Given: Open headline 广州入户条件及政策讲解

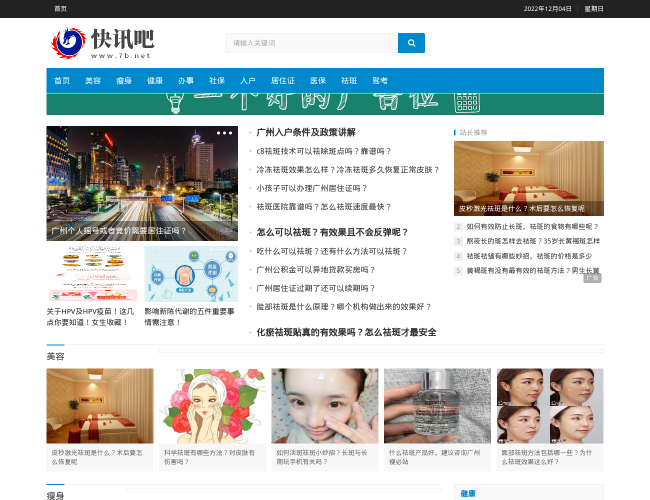Looking at the screenshot, I should click(x=305, y=132).
